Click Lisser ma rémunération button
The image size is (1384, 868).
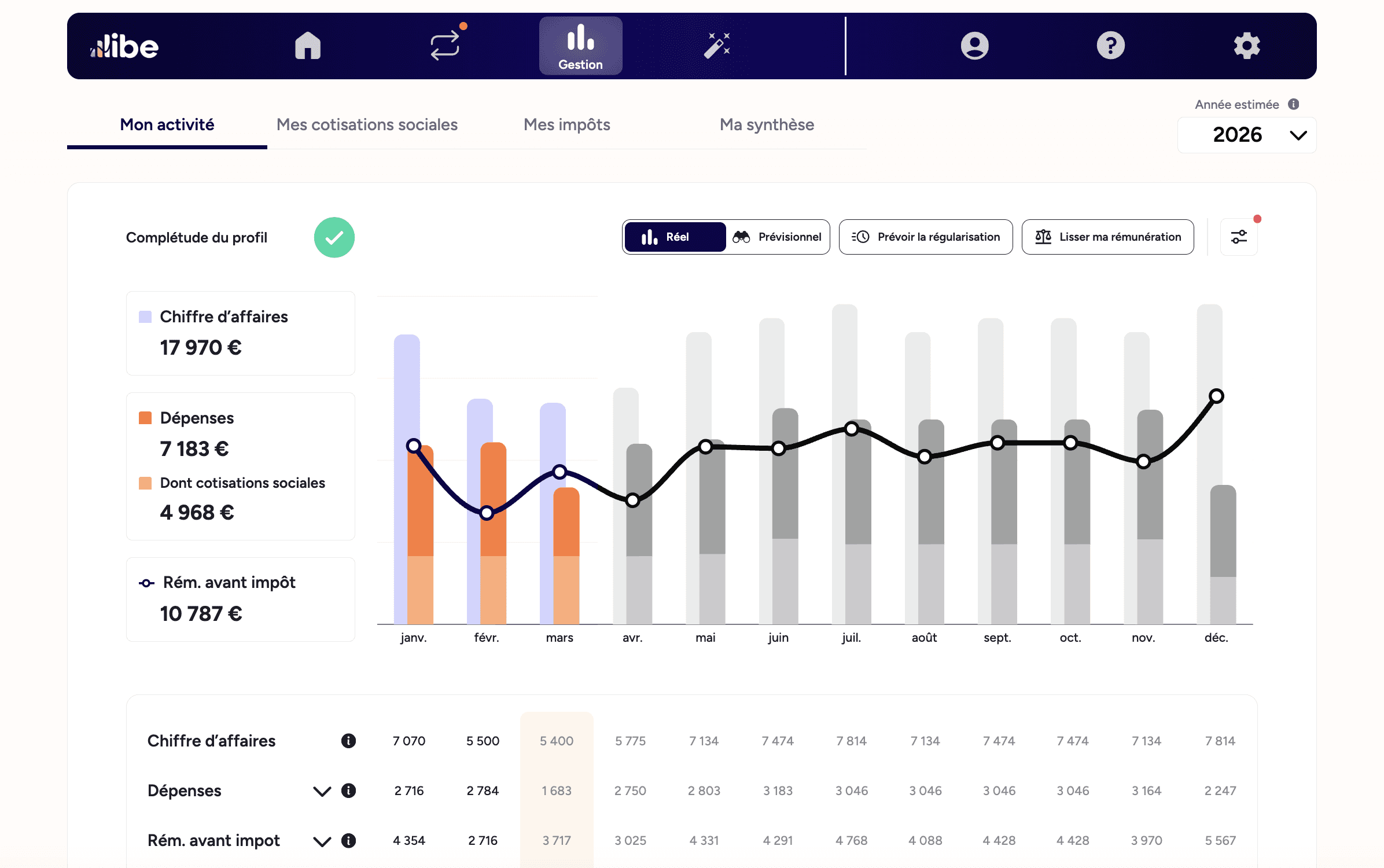[x=1107, y=237]
